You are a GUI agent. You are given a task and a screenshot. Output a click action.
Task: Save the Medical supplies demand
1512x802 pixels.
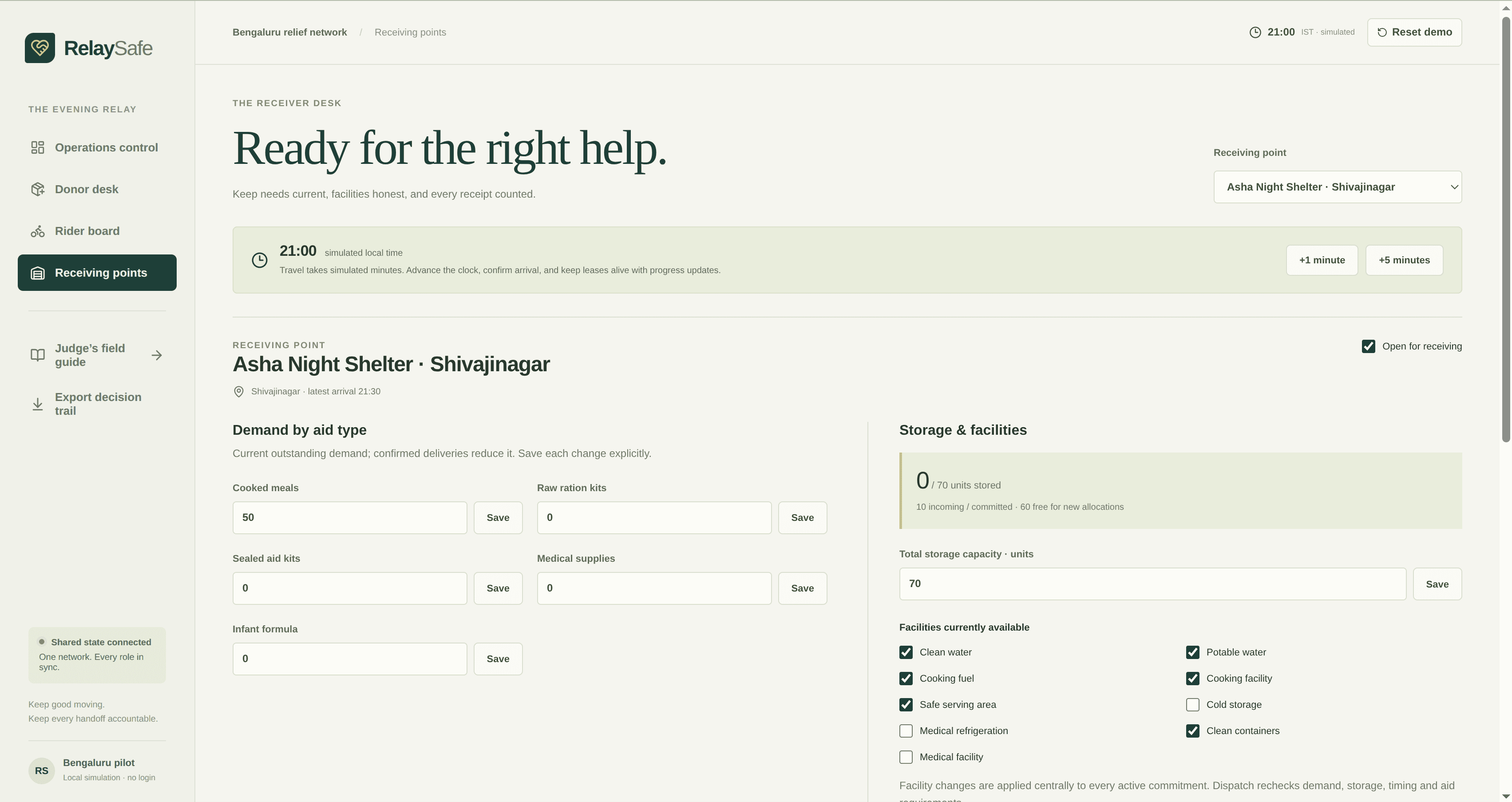(802, 588)
